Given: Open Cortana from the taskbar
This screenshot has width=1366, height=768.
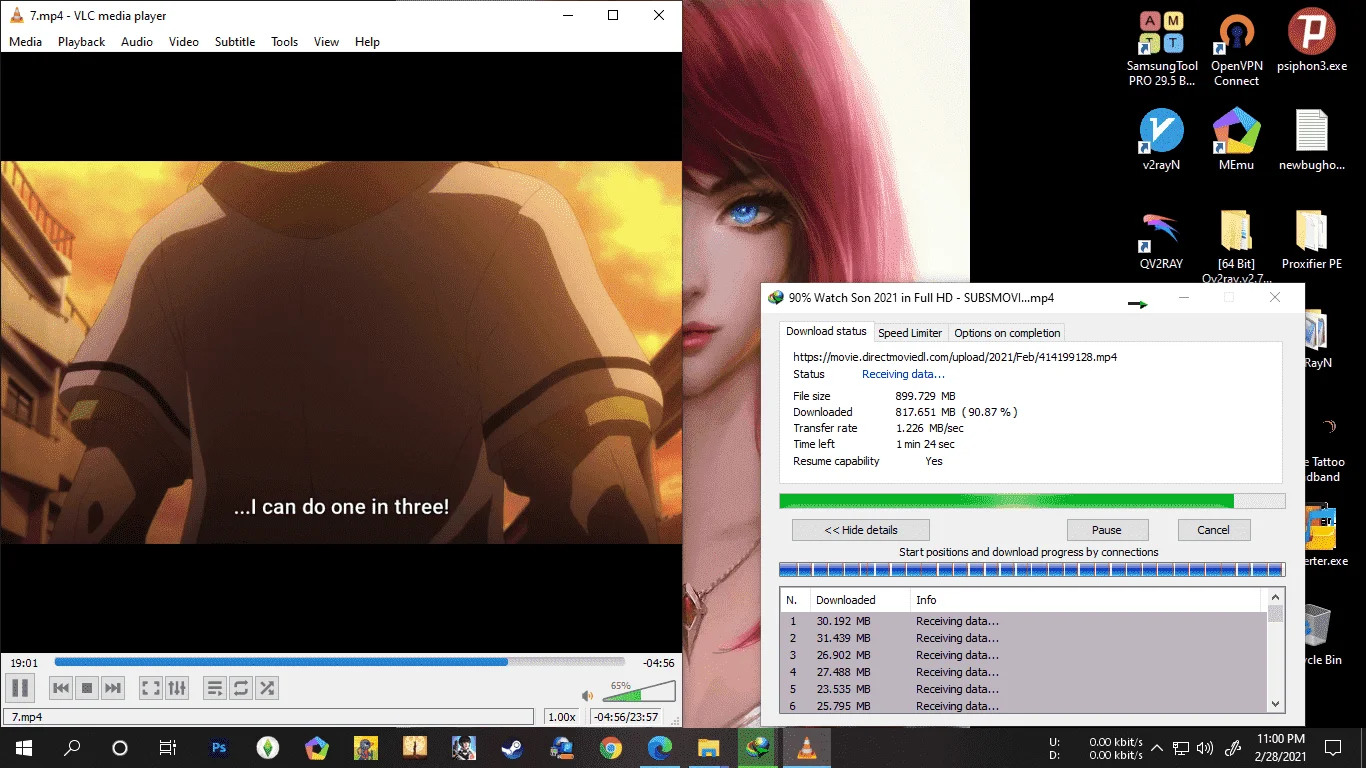Looking at the screenshot, I should pos(120,747).
